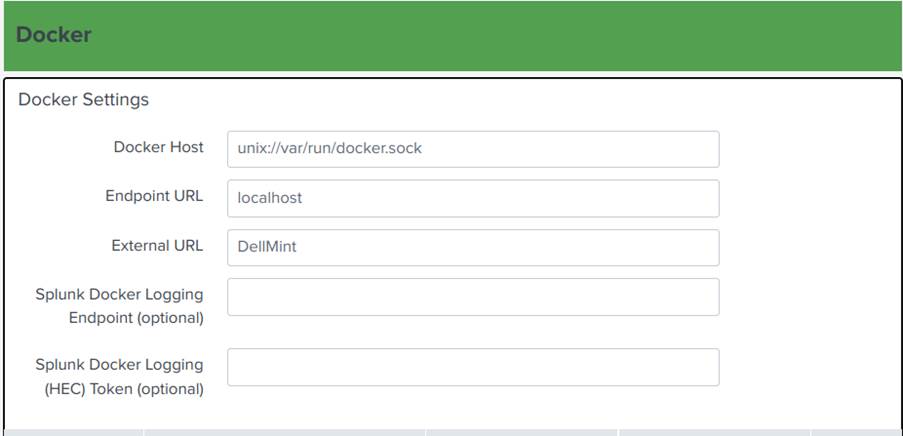The width and height of the screenshot is (903, 436).
Task: Click the Docker Settings section heading
Action: click(84, 100)
